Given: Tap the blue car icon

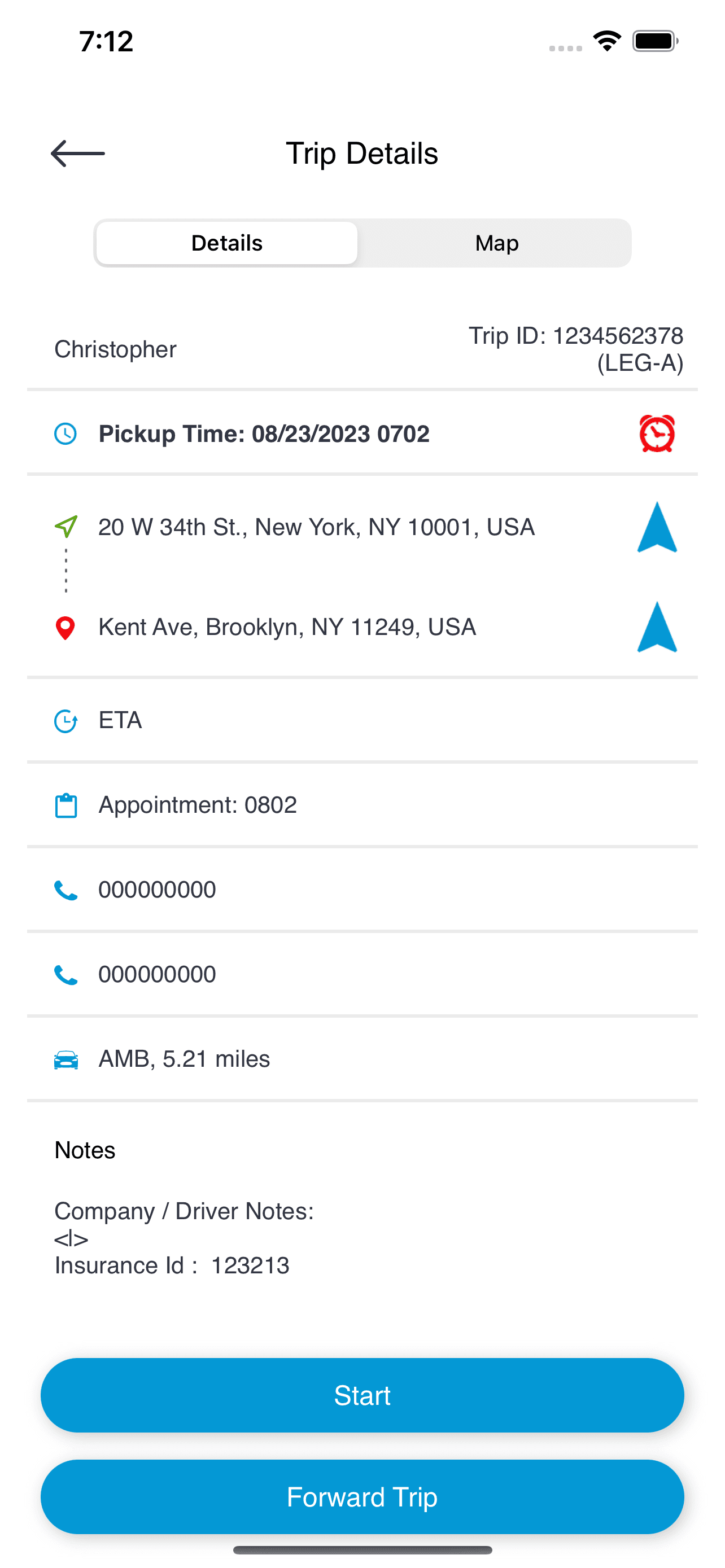Looking at the screenshot, I should point(65,1061).
